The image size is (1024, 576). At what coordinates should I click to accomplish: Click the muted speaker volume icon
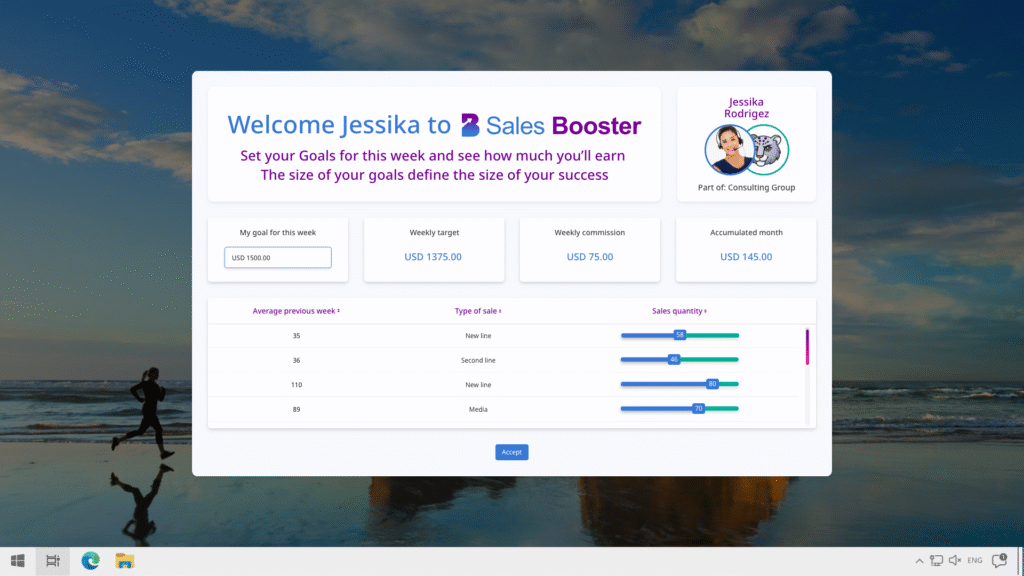(954, 561)
